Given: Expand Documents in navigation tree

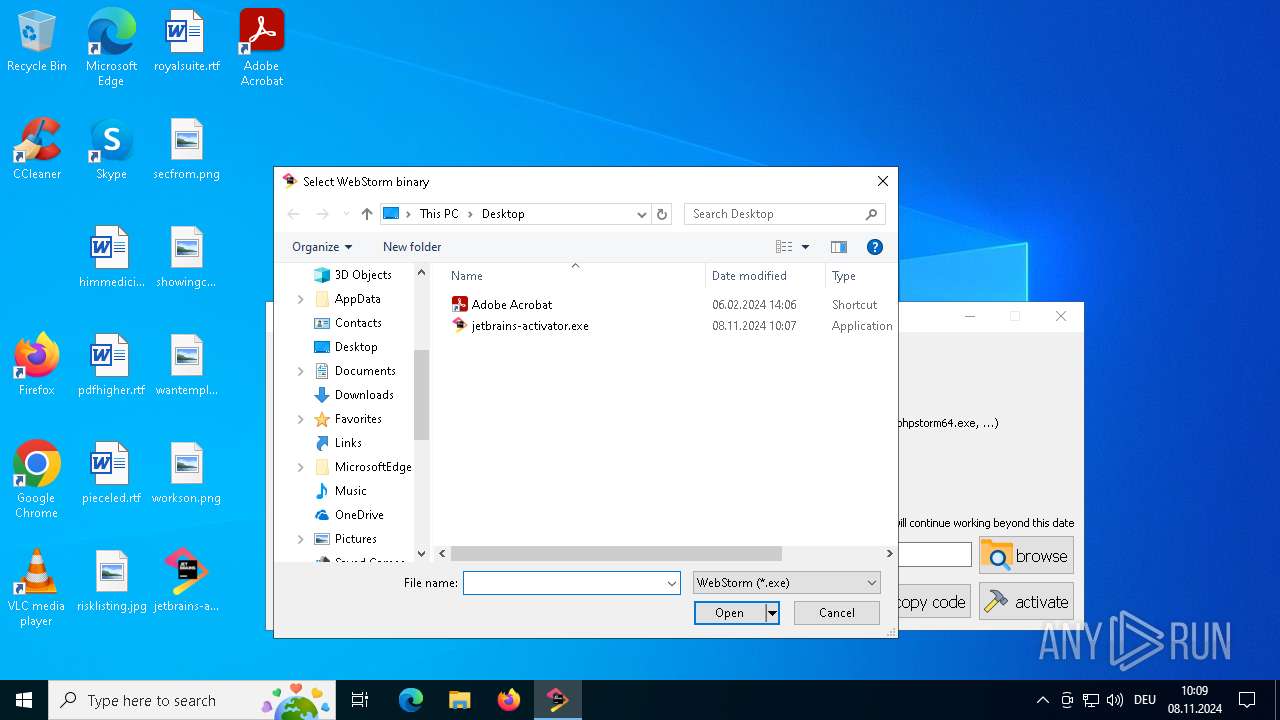Looking at the screenshot, I should pyautogui.click(x=301, y=371).
